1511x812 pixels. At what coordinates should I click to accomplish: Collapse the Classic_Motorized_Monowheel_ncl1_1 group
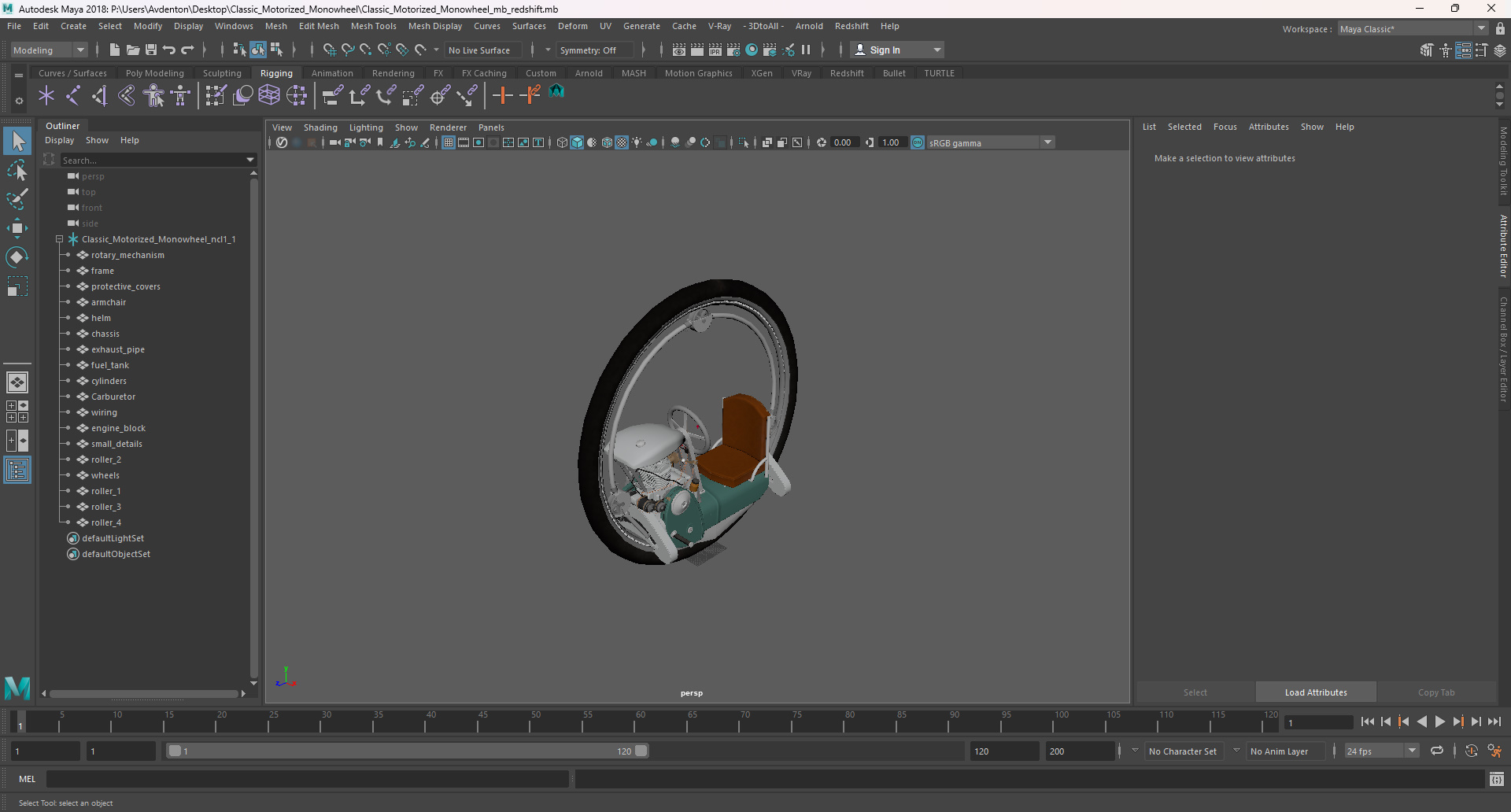[59, 239]
